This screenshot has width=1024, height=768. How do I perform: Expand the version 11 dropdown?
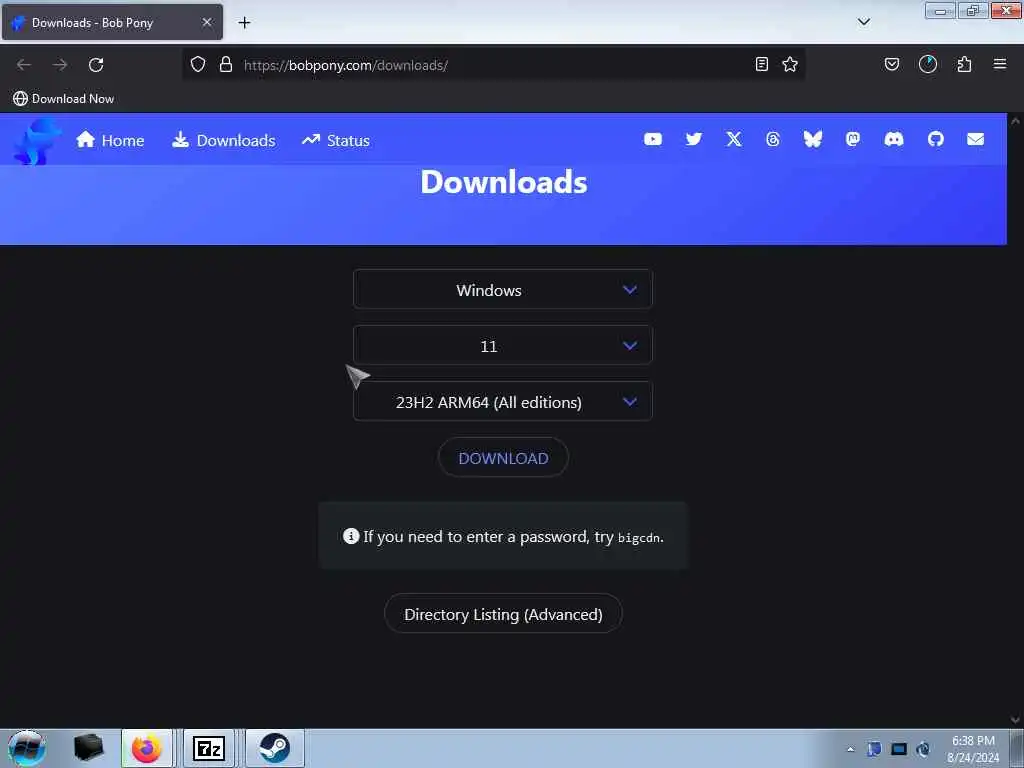click(503, 345)
